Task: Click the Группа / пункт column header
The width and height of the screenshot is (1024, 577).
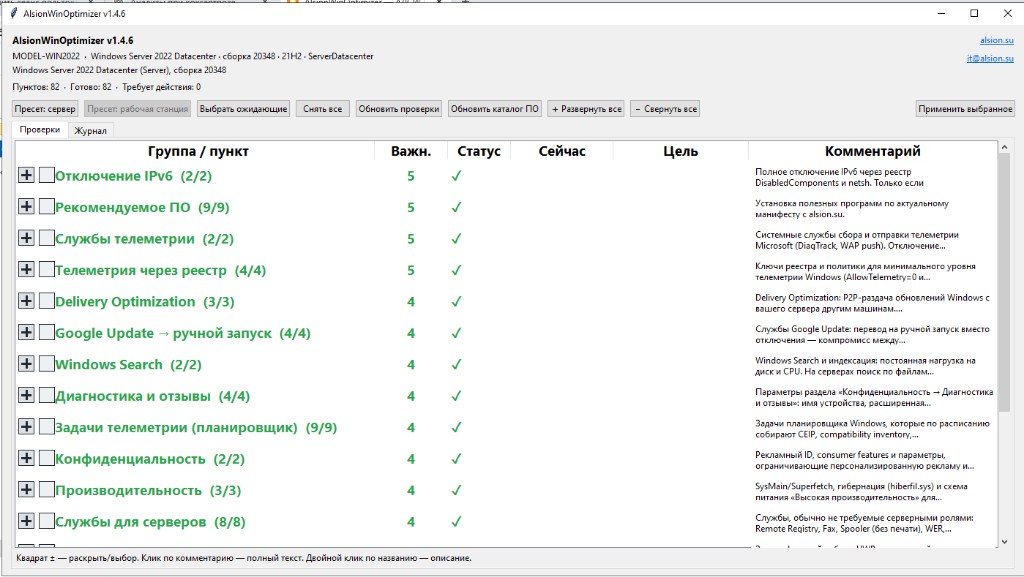Action: click(x=196, y=151)
